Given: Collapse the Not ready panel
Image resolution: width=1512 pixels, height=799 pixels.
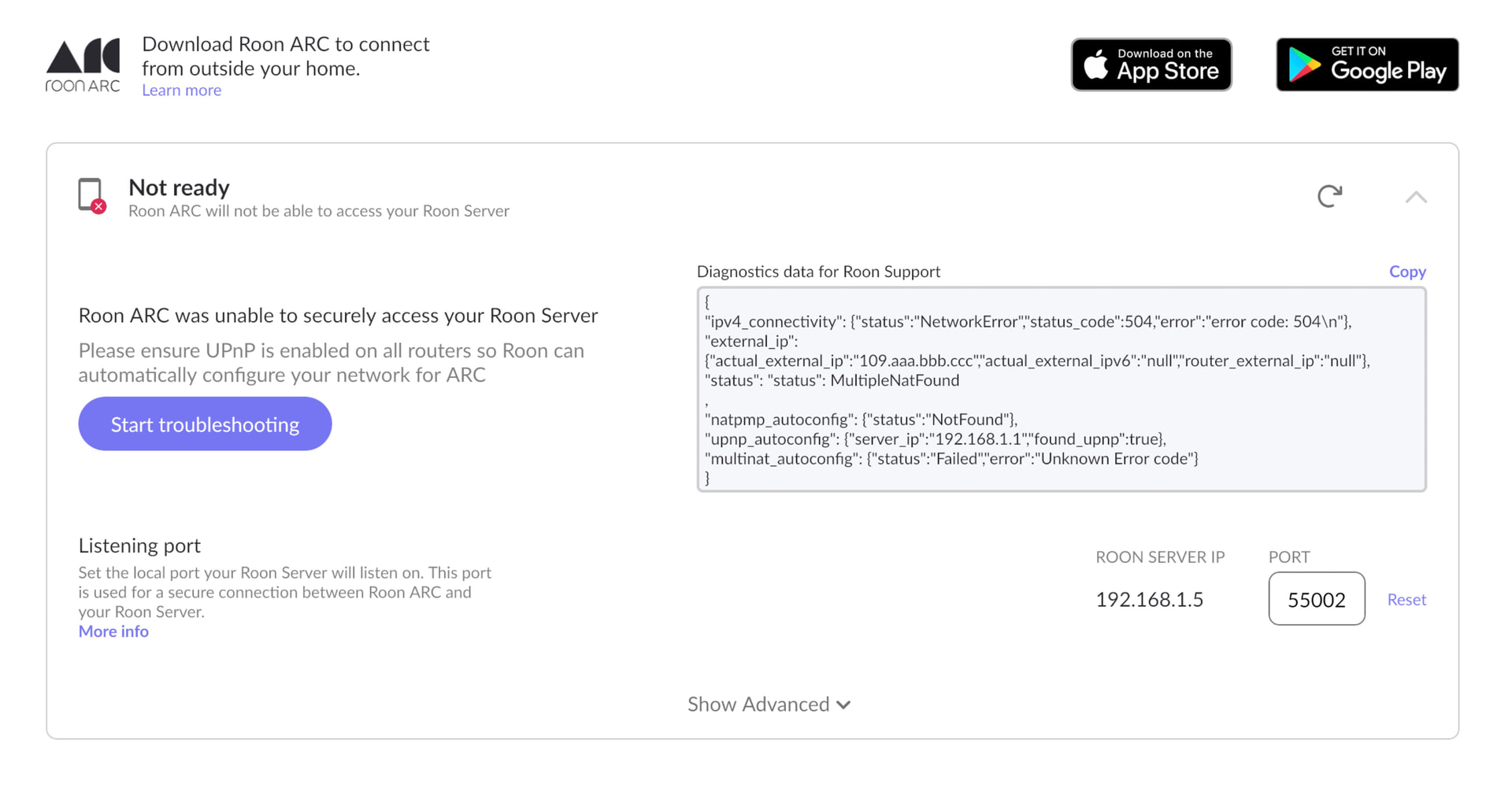Looking at the screenshot, I should (x=1416, y=197).
